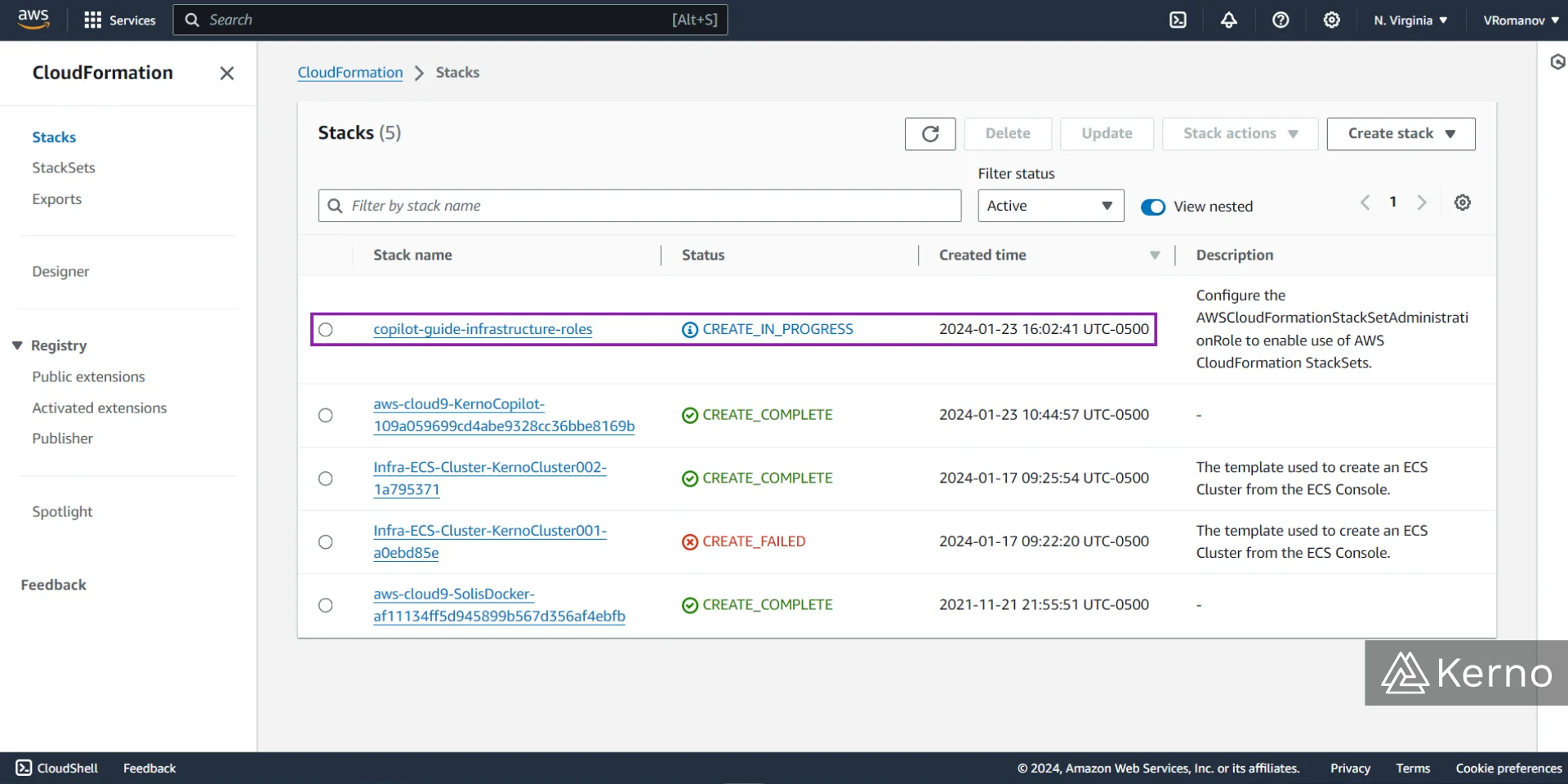Screen dimensions: 1568x784
Task: Go to previous page of stacks
Action: coord(1365,203)
